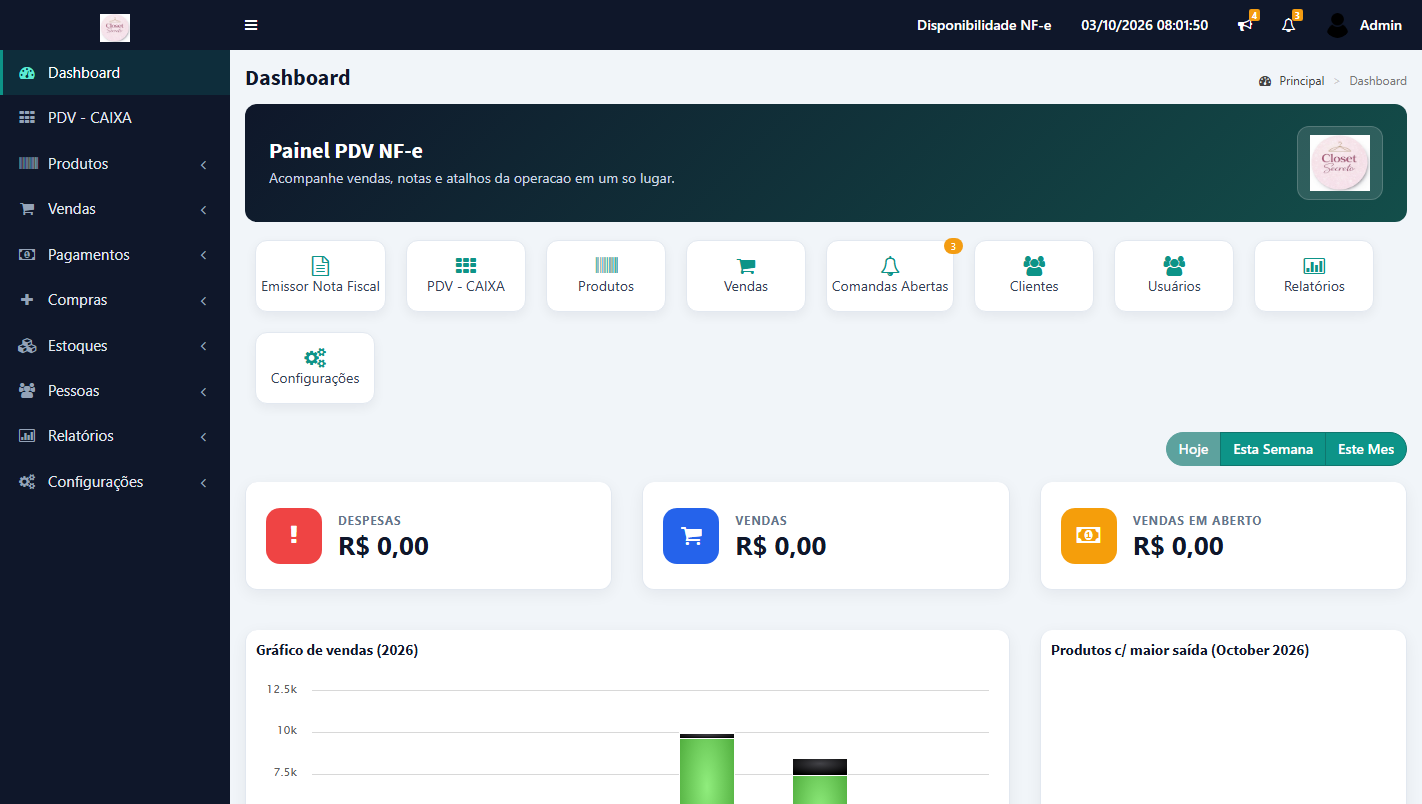
Task: Expand the Produtos sidebar submenu
Action: click(x=115, y=164)
